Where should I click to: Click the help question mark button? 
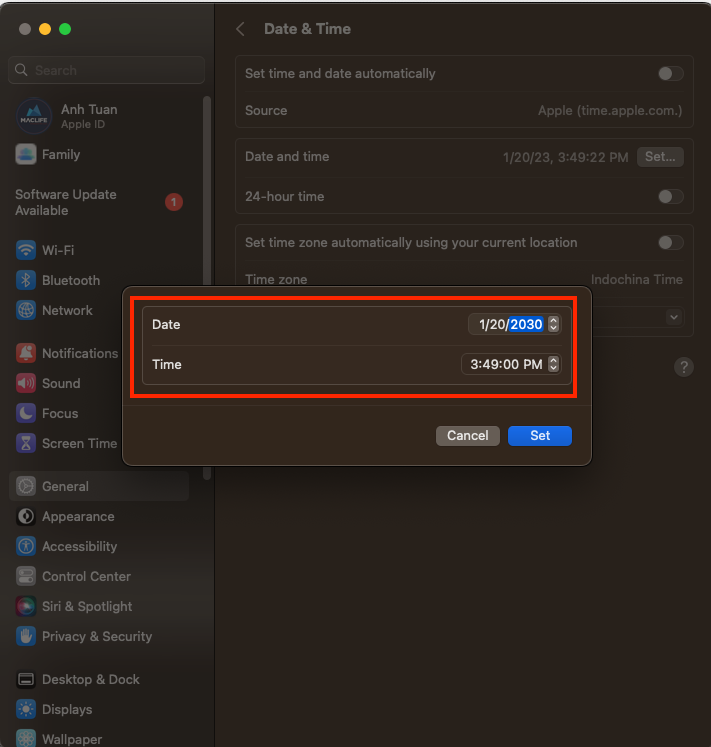684,367
